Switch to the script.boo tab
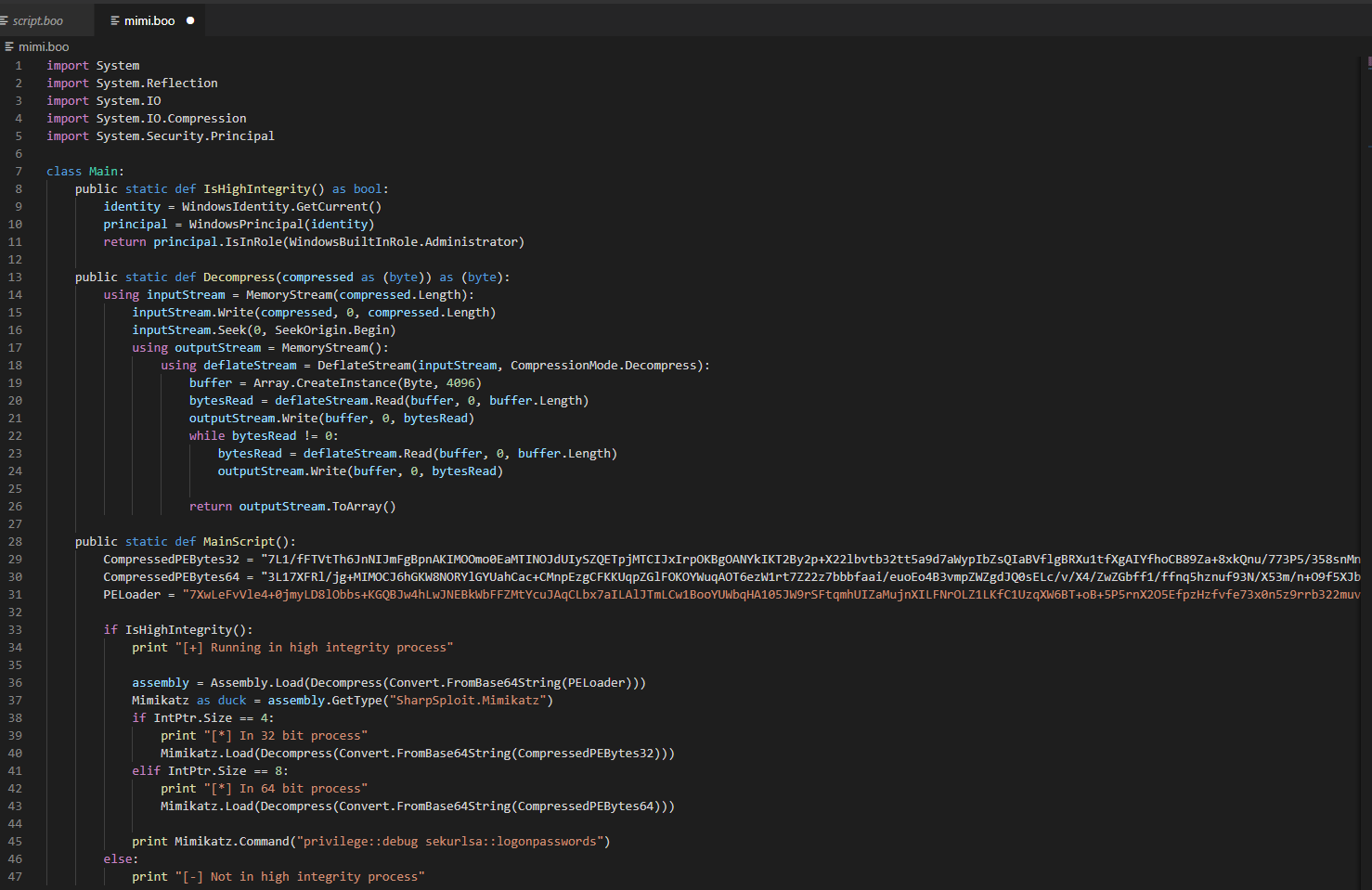Screen dimensions: 1372x890 [x=37, y=20]
